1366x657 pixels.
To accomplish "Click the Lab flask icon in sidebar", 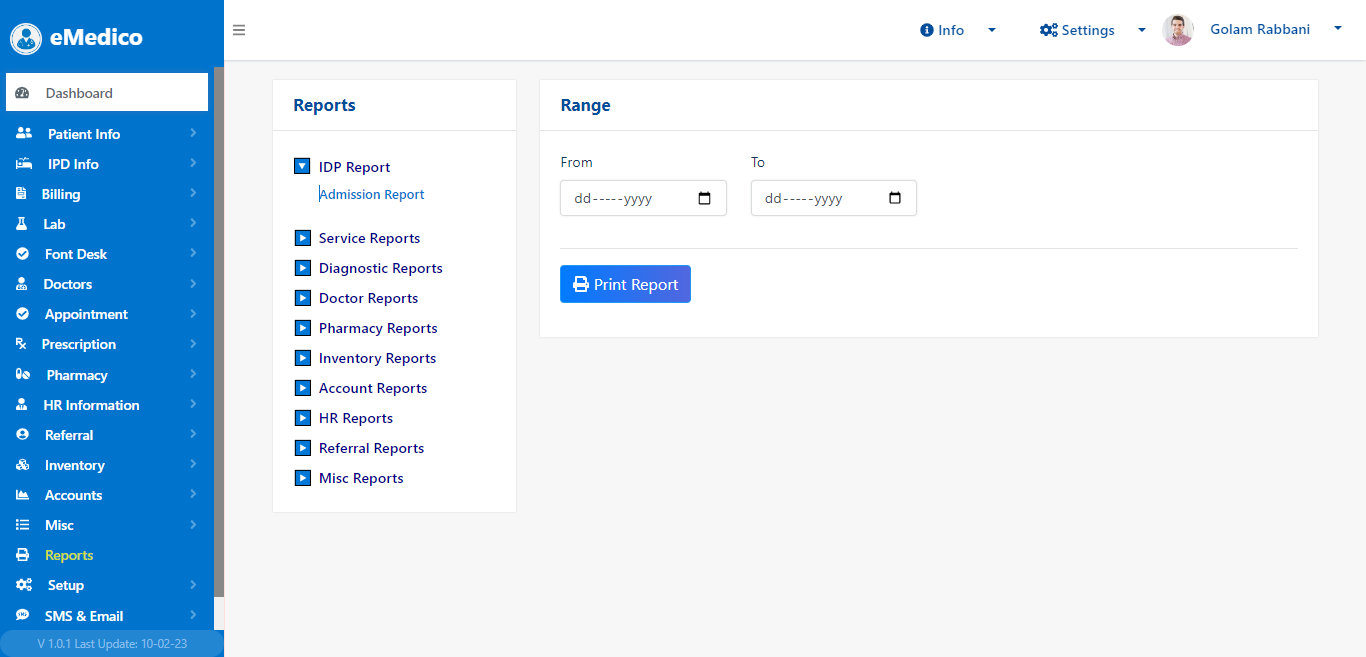I will coord(22,224).
